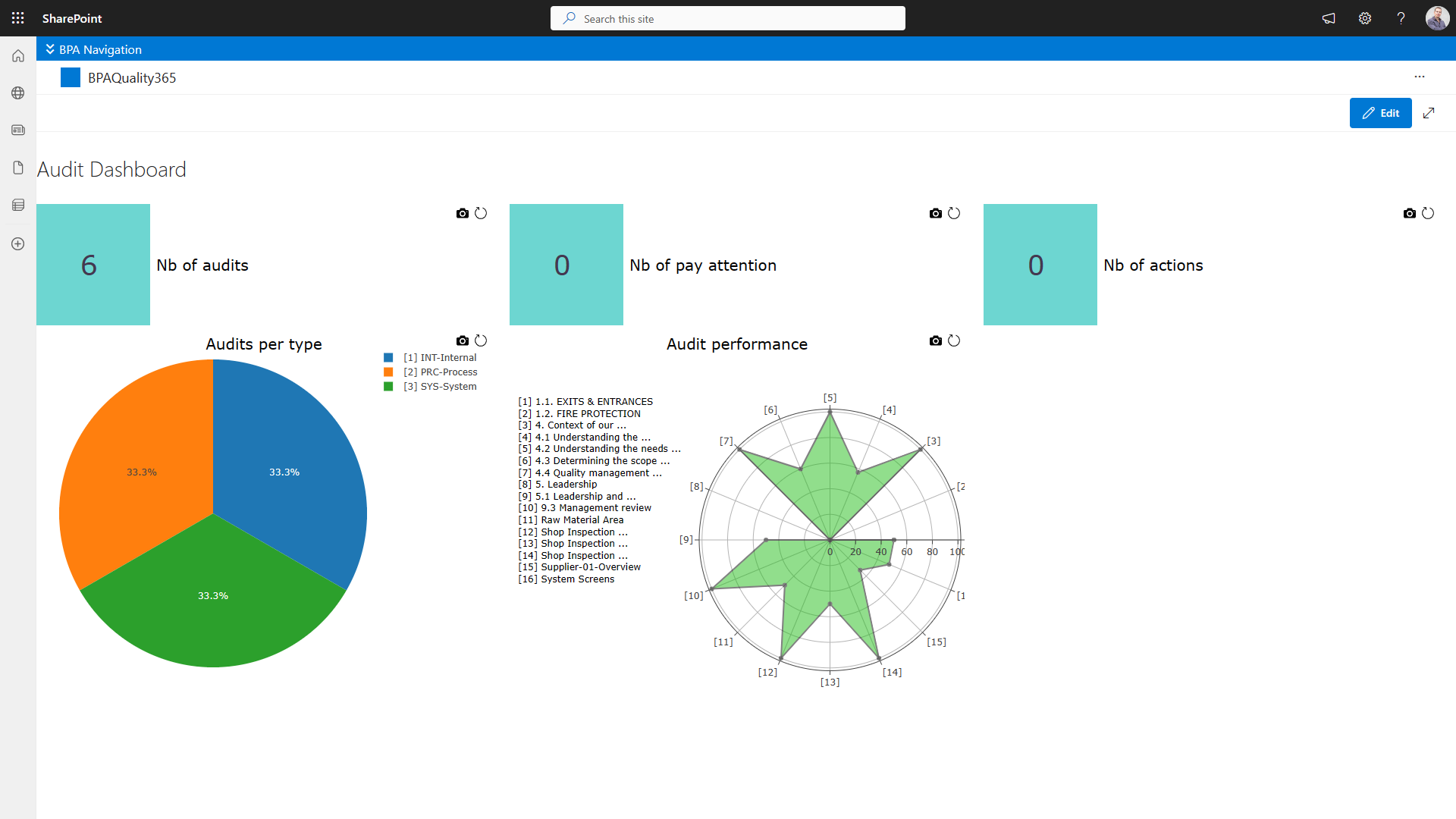Open the site header ellipsis menu
The width and height of the screenshot is (1456, 819).
tap(1420, 77)
